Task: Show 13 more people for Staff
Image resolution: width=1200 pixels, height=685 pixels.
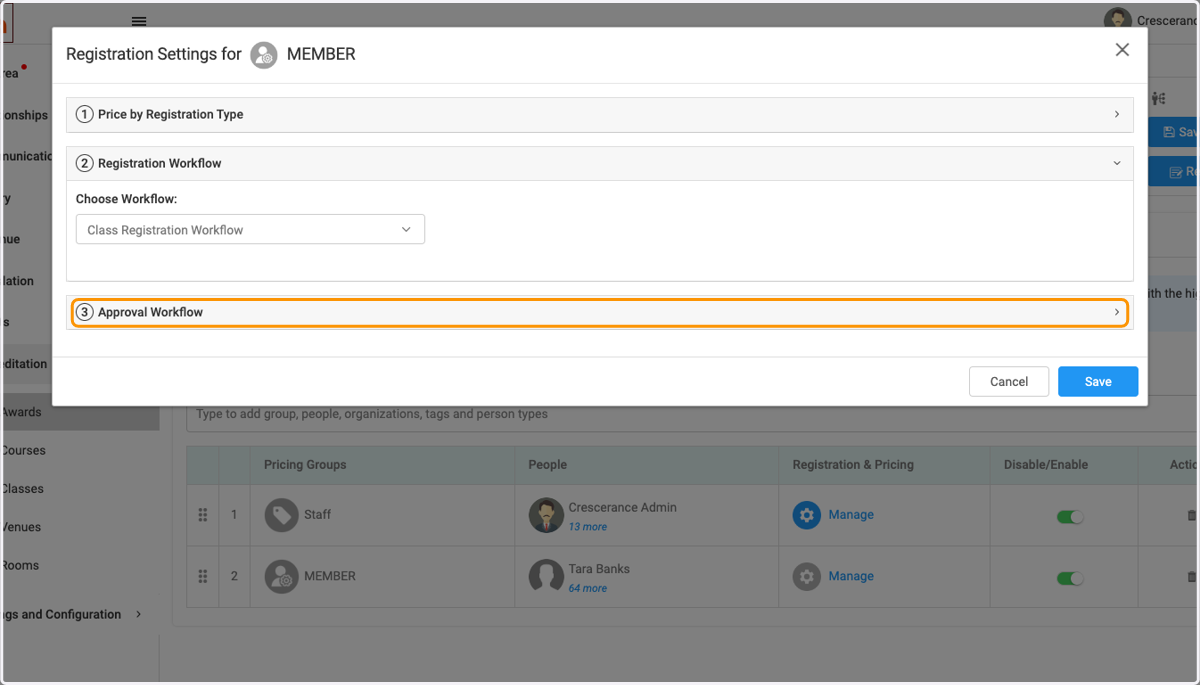Action: (588, 527)
